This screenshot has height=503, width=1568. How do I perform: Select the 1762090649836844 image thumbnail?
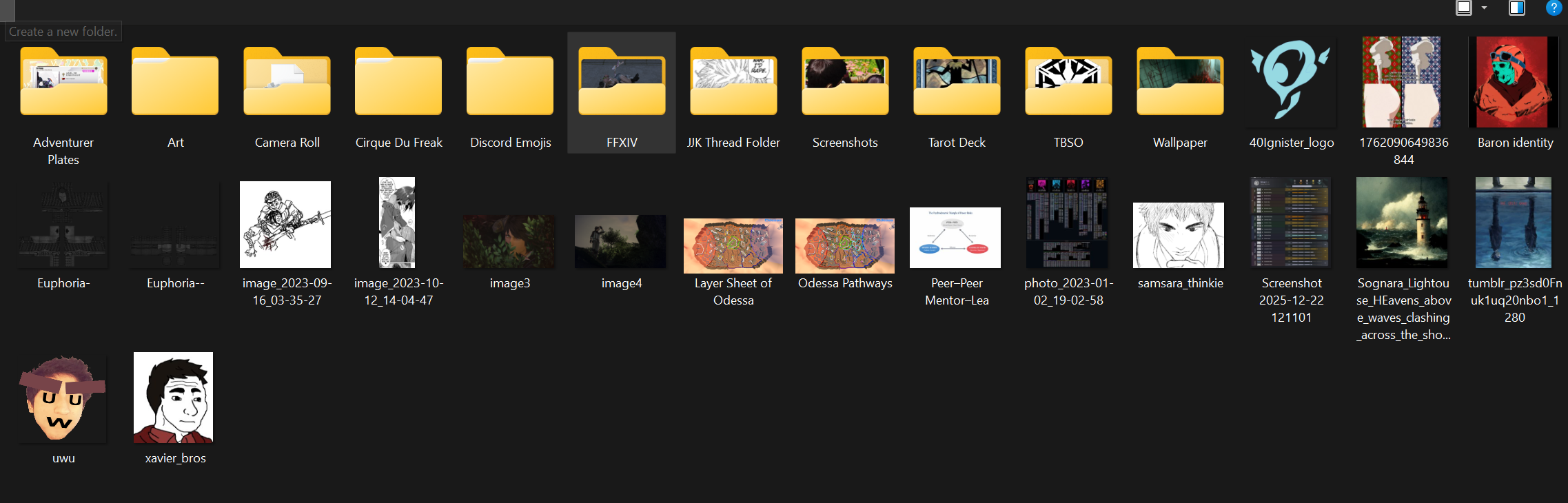click(x=1402, y=82)
